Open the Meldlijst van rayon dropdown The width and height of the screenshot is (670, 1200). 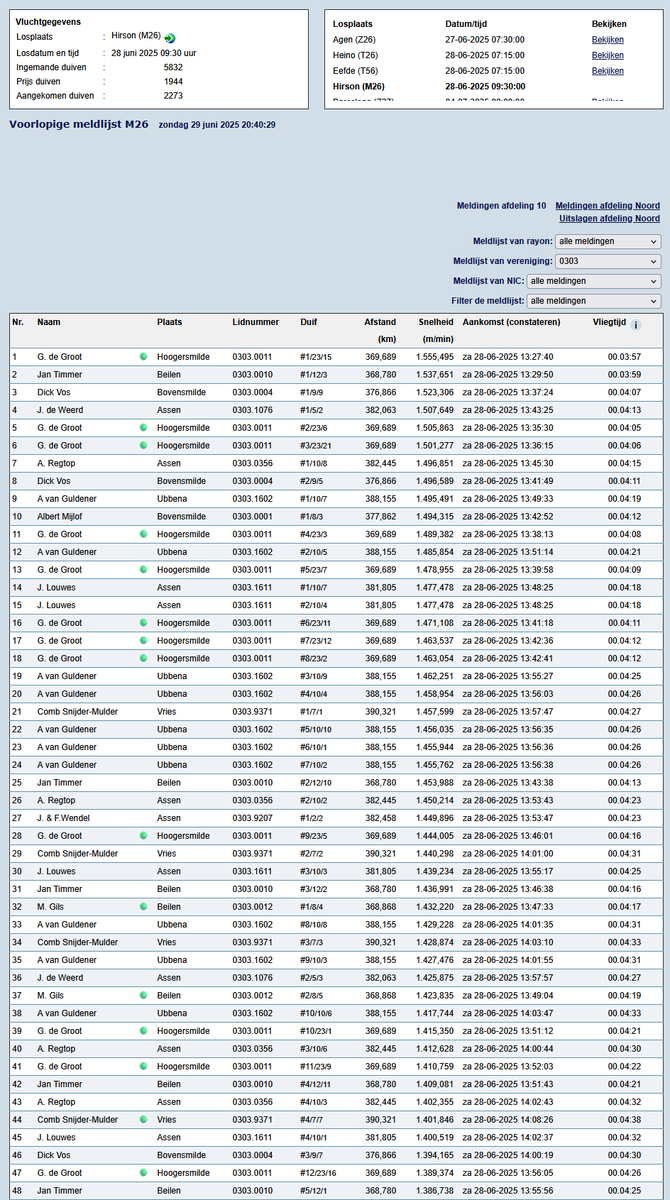[x=608, y=241]
